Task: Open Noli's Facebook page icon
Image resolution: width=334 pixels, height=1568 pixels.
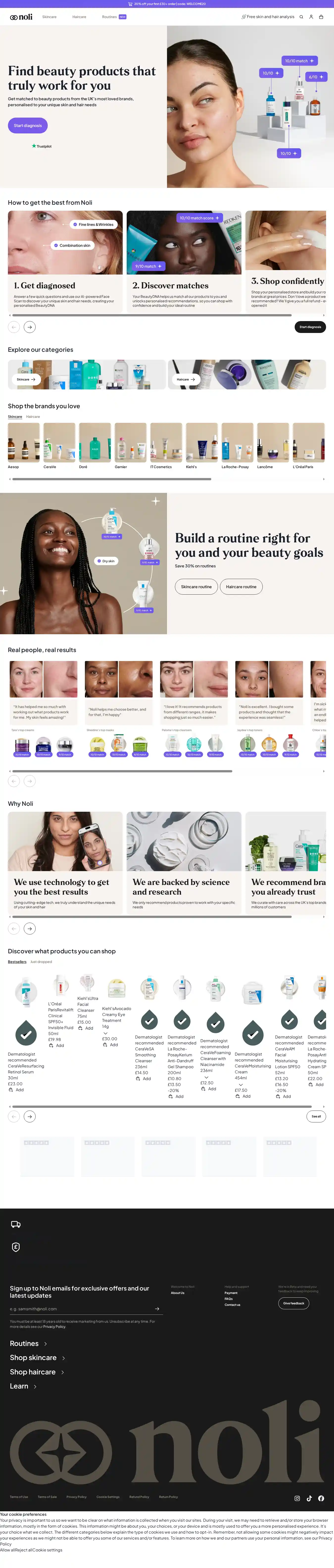Action: click(321, 1498)
